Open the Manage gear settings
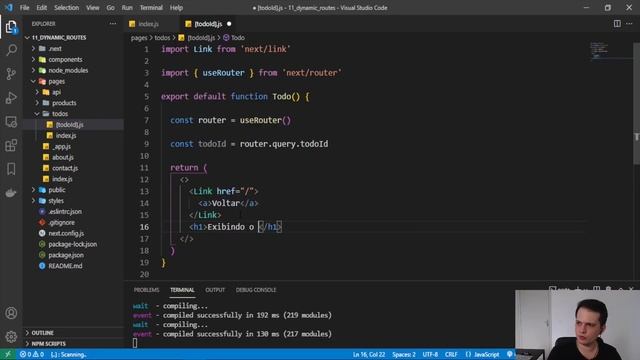This screenshot has height=360, width=640. tap(11, 337)
